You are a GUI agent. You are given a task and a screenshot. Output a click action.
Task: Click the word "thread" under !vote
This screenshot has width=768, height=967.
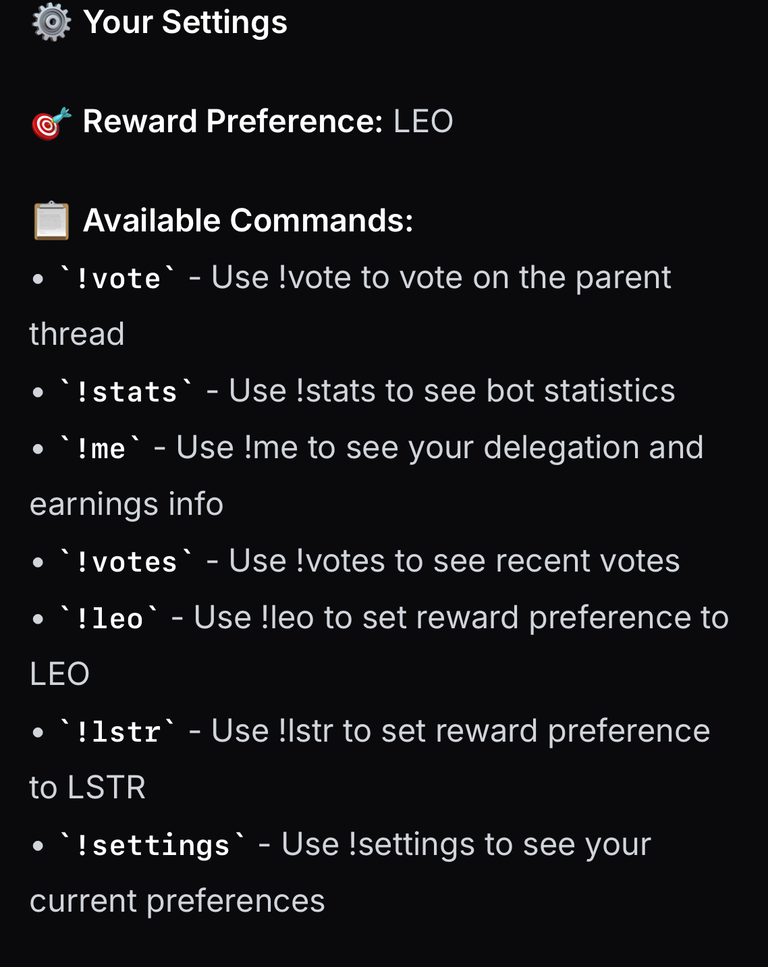click(x=77, y=334)
